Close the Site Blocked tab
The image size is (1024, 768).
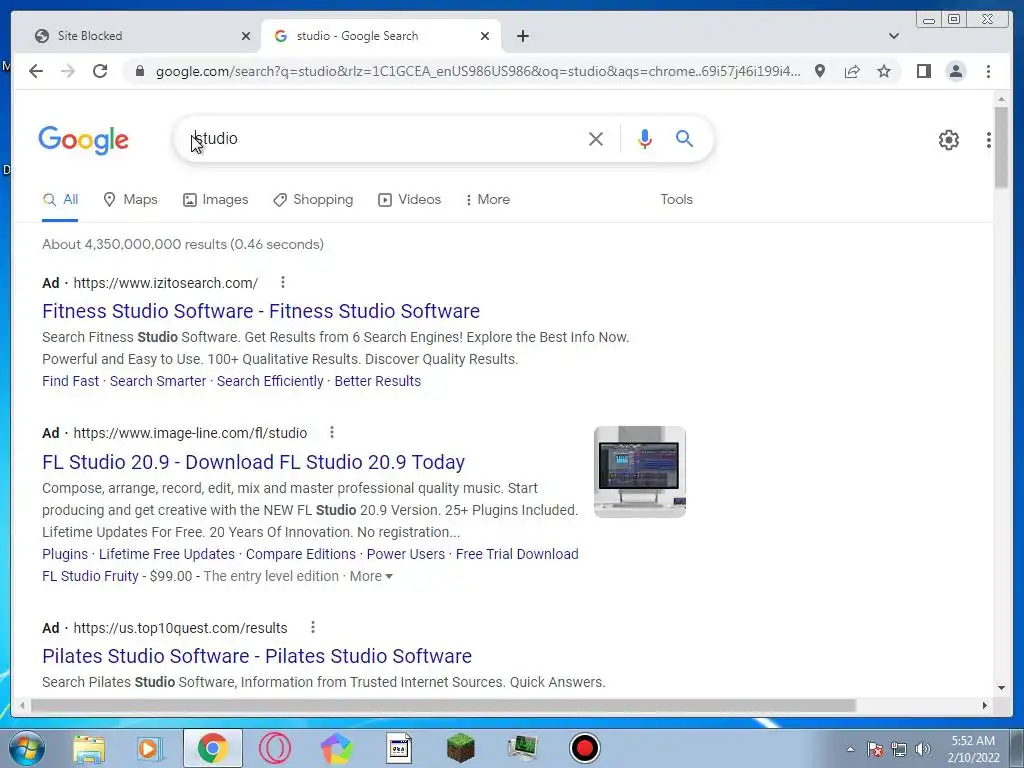246,36
